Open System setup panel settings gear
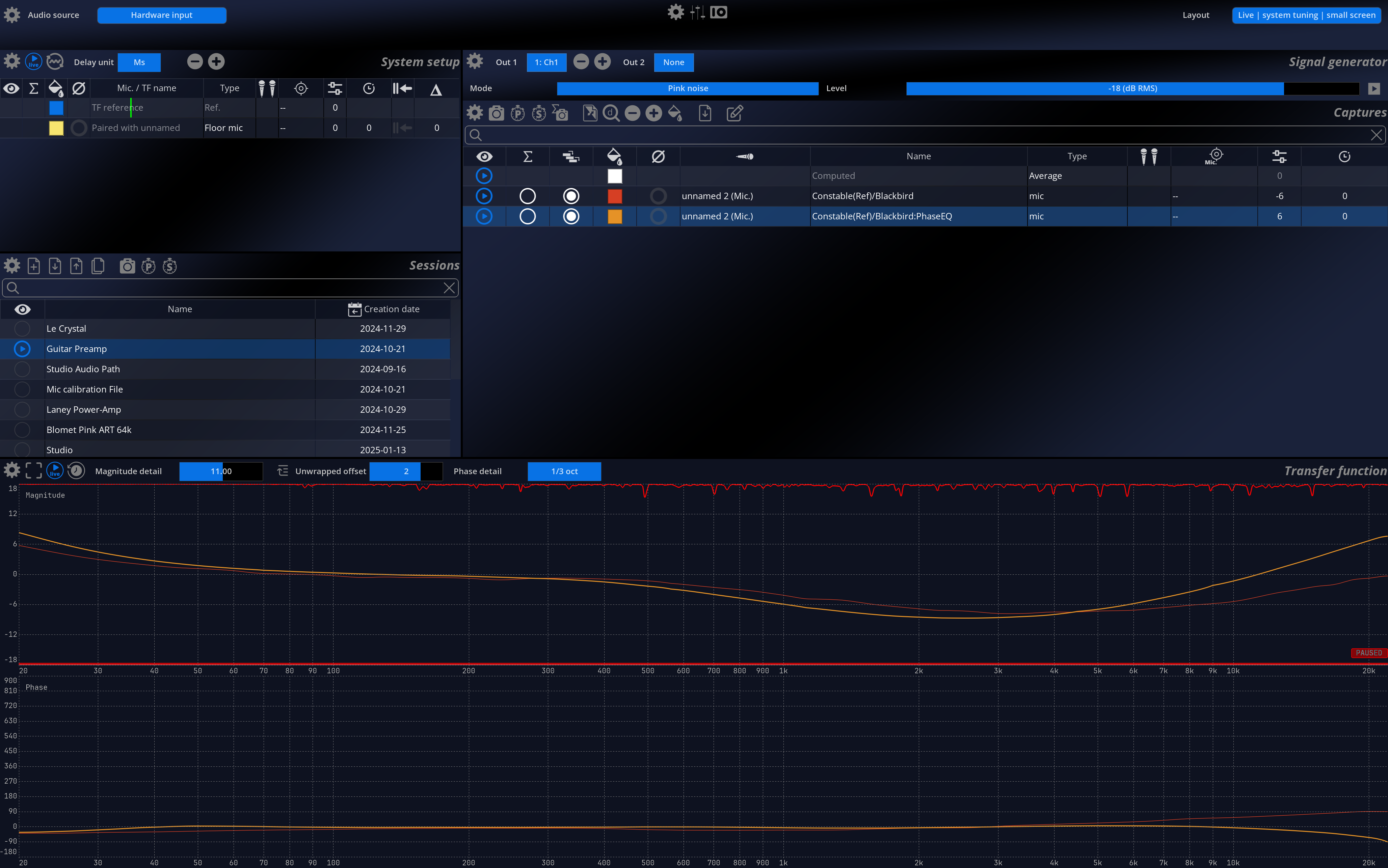 (11, 61)
